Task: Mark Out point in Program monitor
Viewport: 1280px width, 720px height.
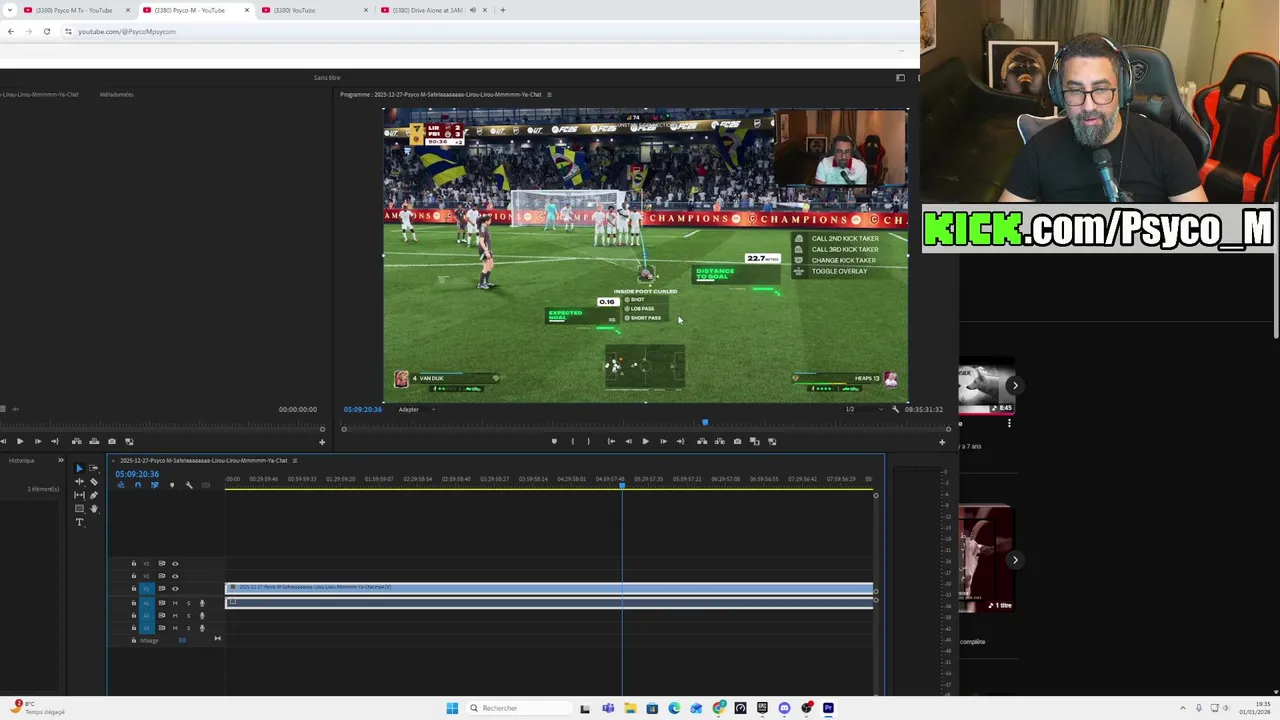Action: [588, 441]
